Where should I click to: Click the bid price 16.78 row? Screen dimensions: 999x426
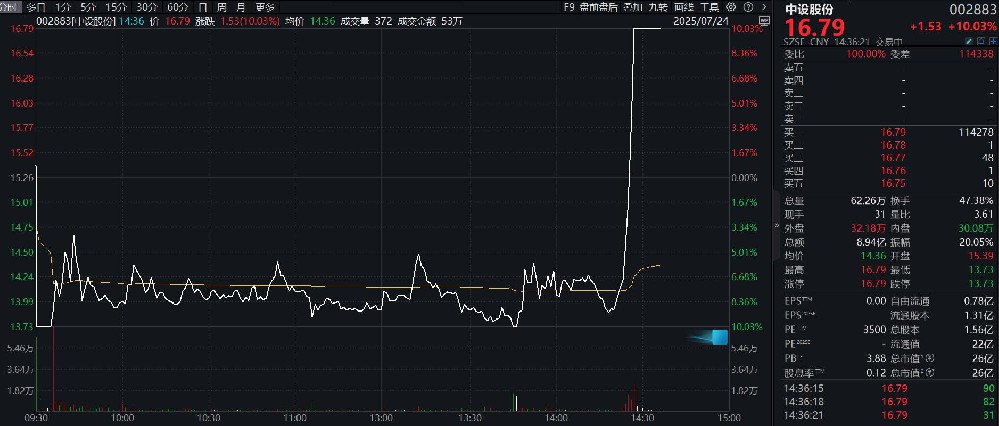tap(891, 145)
